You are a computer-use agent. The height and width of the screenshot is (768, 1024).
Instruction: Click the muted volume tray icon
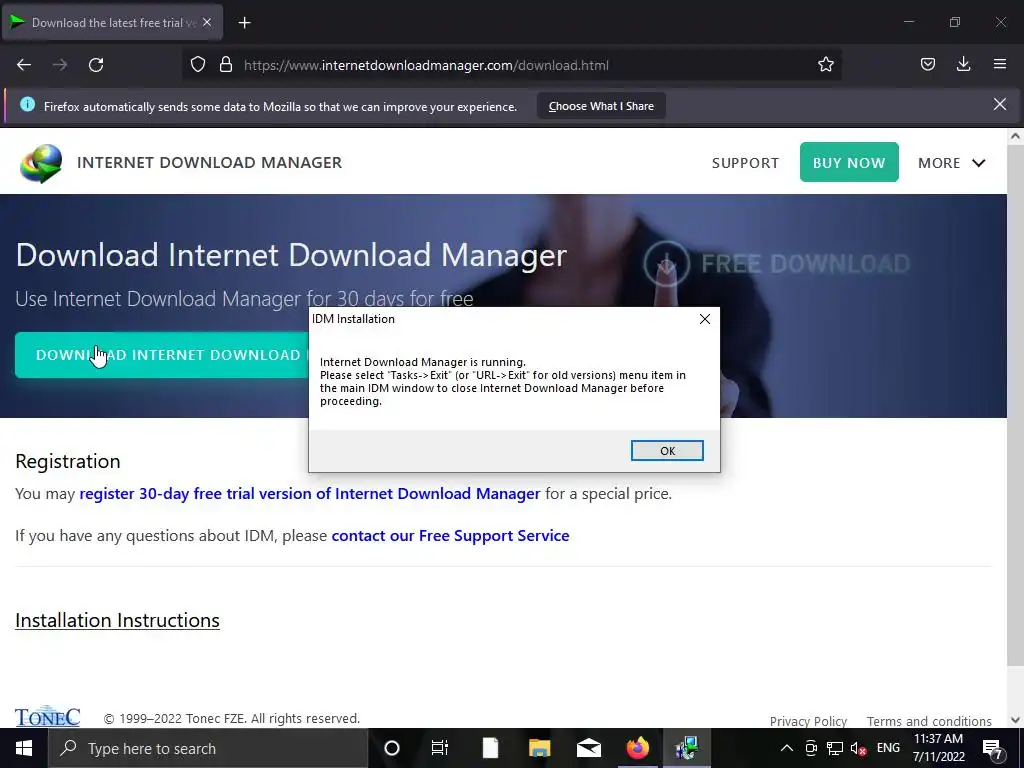[x=859, y=748]
